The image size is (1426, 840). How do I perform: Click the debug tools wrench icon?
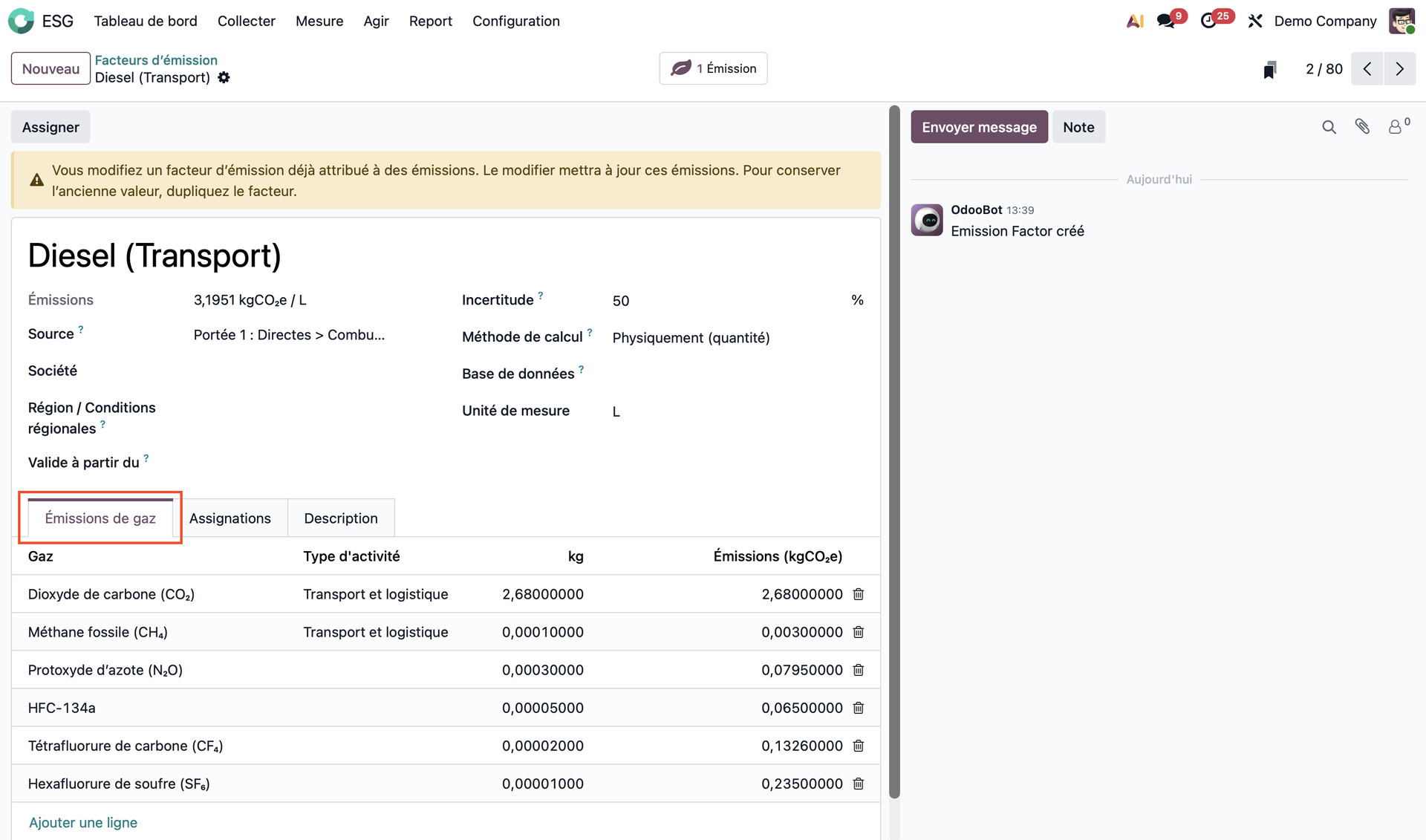[x=1255, y=22]
